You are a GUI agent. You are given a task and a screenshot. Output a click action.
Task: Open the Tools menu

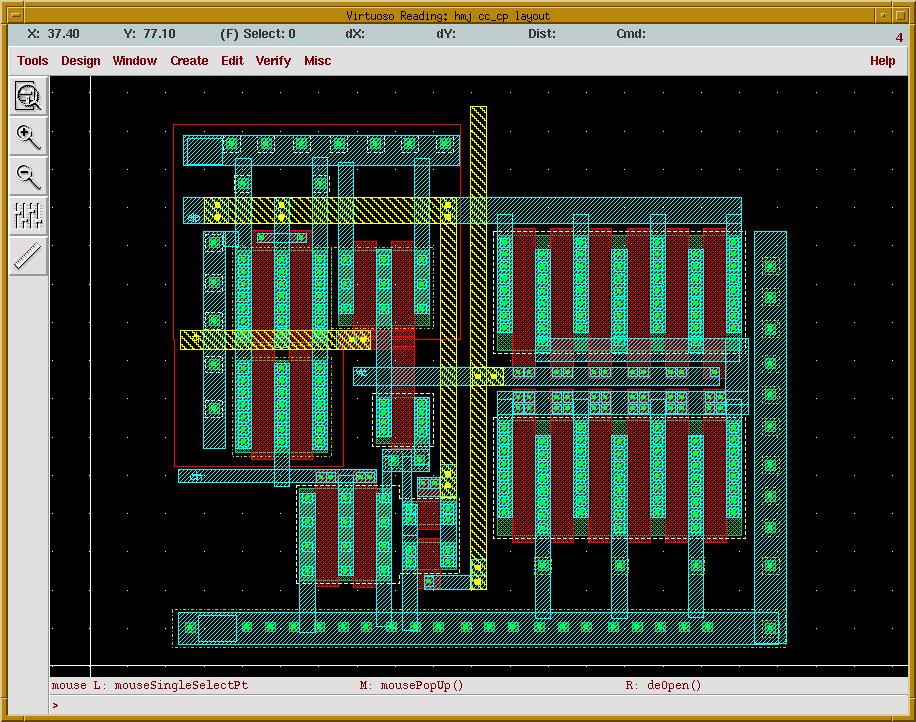pyautogui.click(x=32, y=61)
